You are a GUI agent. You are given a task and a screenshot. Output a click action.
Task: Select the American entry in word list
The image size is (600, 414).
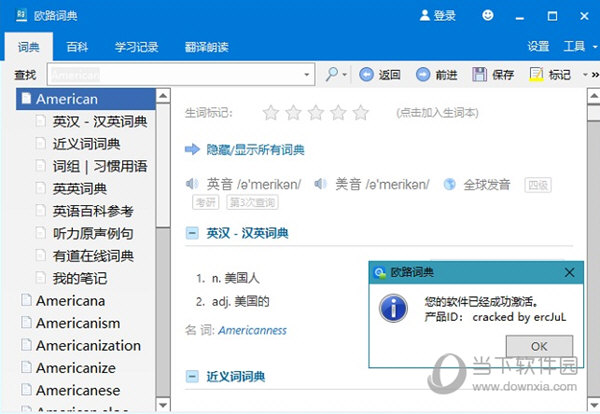(x=86, y=99)
